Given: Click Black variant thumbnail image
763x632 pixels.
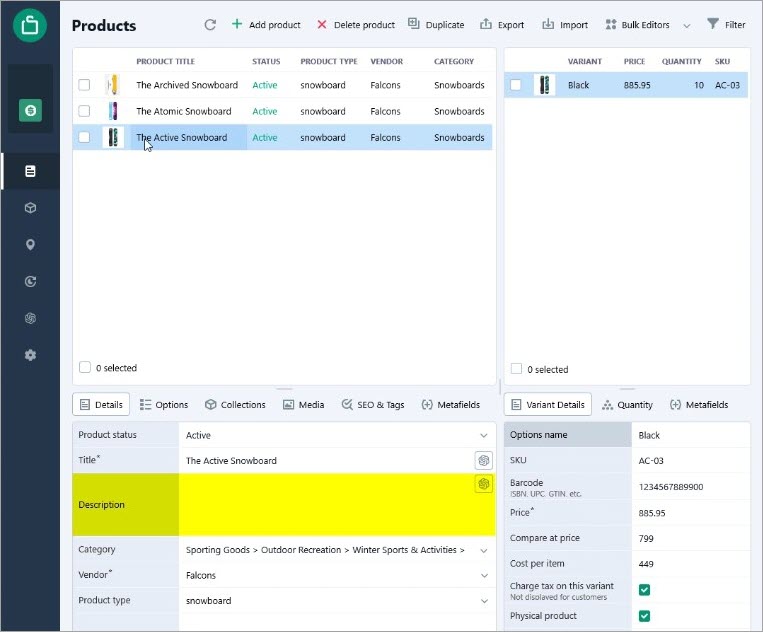Looking at the screenshot, I should tap(545, 85).
